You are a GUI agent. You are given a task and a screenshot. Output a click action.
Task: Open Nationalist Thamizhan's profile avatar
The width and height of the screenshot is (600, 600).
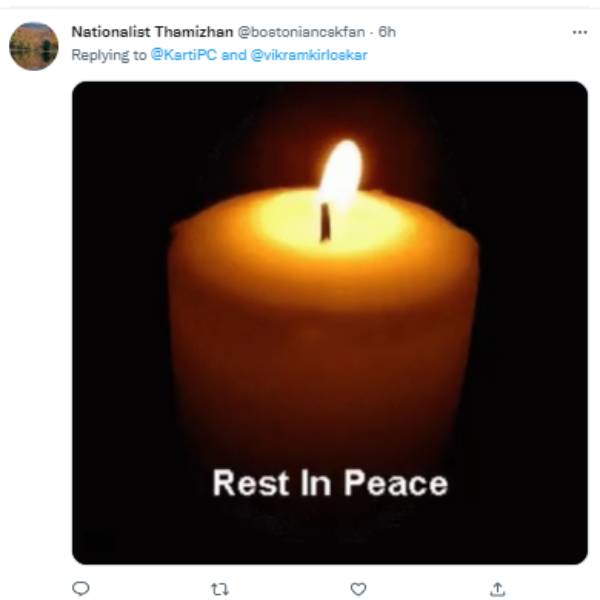34,46
